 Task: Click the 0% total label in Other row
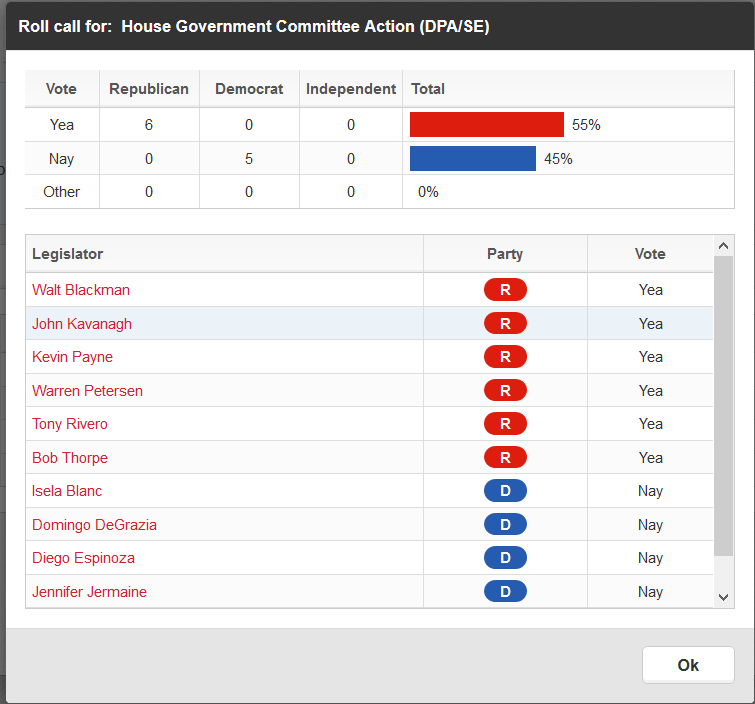(428, 192)
